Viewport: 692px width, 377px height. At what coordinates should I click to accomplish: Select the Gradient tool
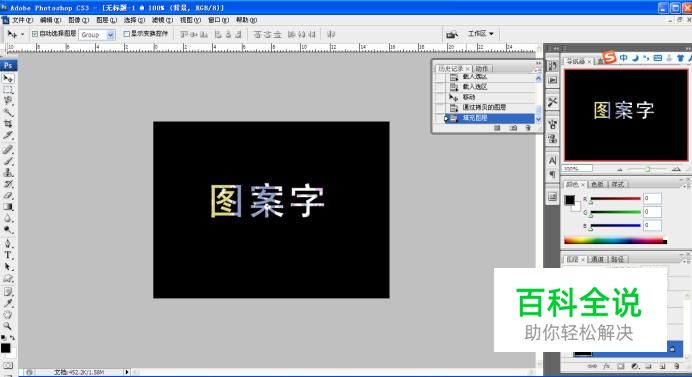[8, 207]
